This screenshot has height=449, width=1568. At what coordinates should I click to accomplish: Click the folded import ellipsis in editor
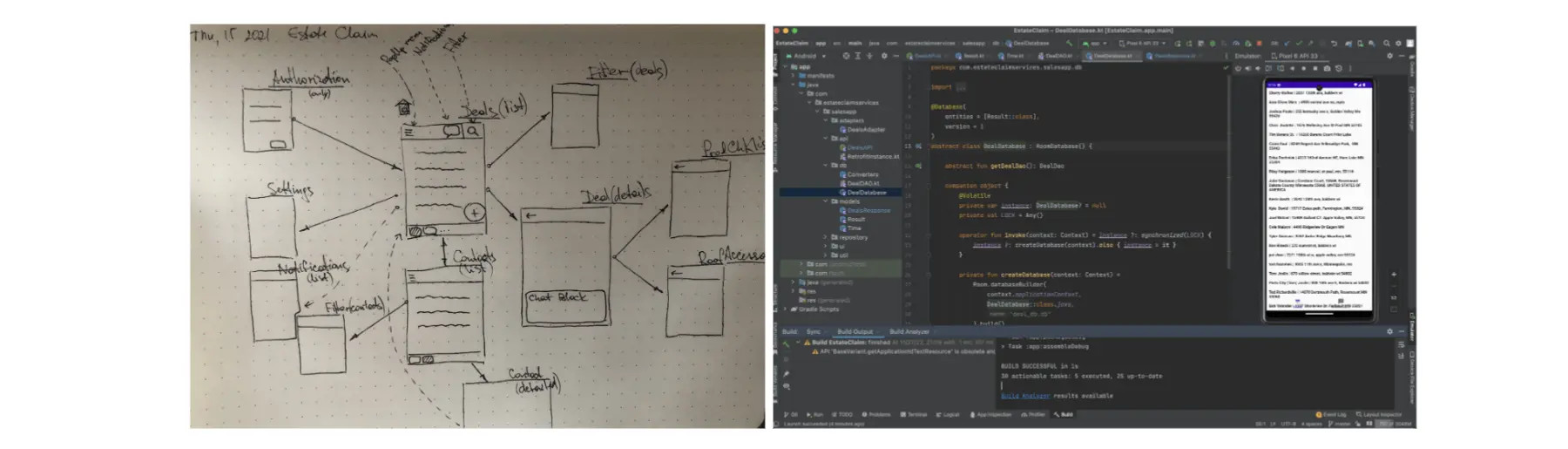pyautogui.click(x=961, y=87)
